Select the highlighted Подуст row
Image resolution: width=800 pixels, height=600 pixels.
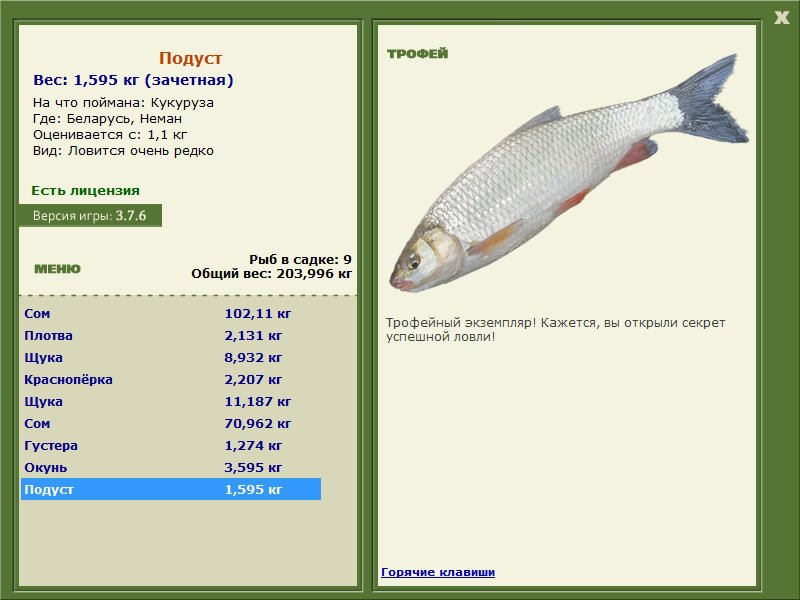click(x=171, y=489)
